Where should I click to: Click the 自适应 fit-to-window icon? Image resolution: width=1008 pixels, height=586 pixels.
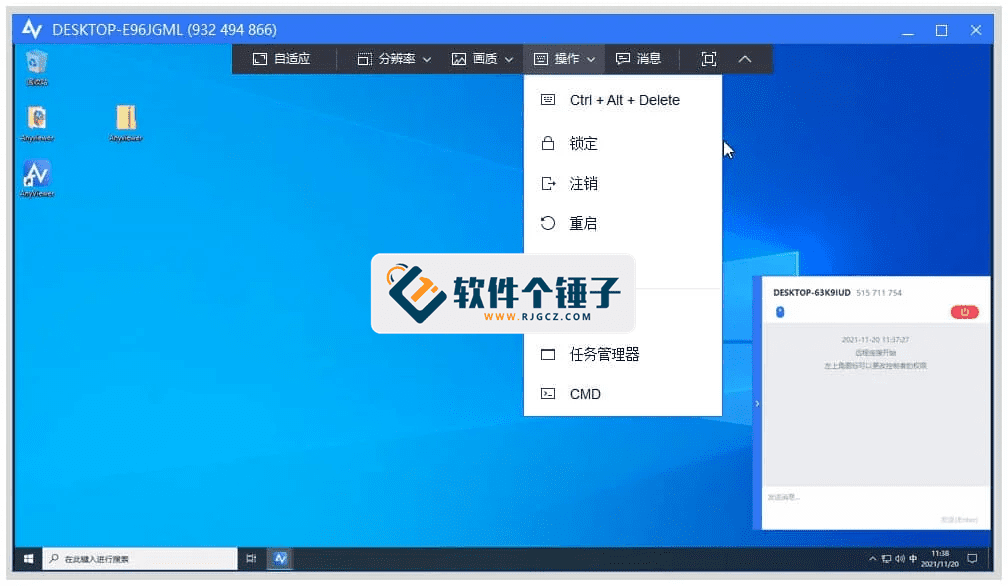tap(281, 59)
